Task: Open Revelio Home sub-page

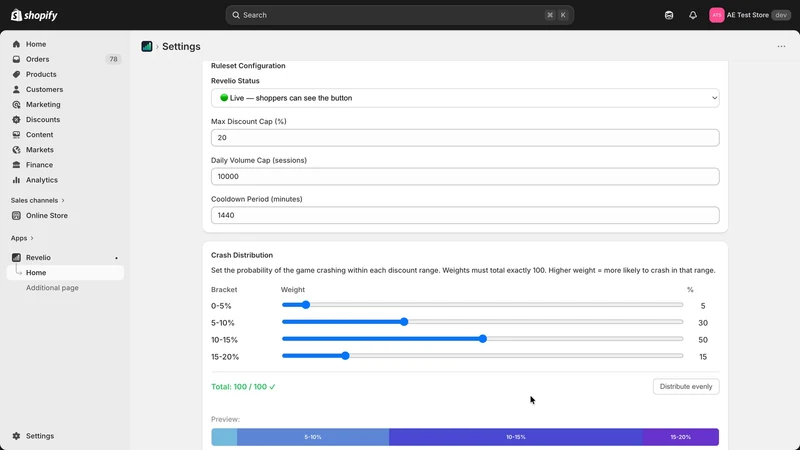Action: click(65, 273)
